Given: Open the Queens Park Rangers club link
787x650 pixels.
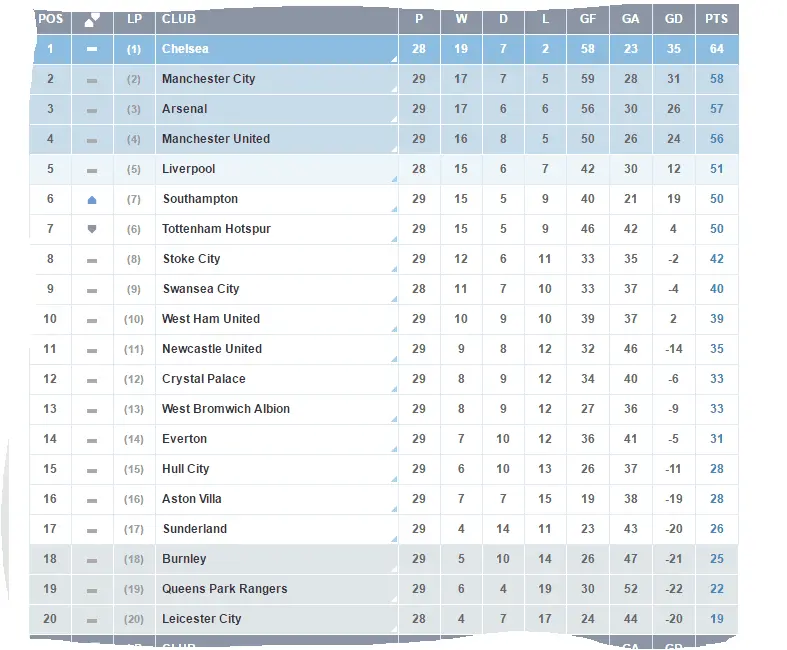Looking at the screenshot, I should pos(224,589).
